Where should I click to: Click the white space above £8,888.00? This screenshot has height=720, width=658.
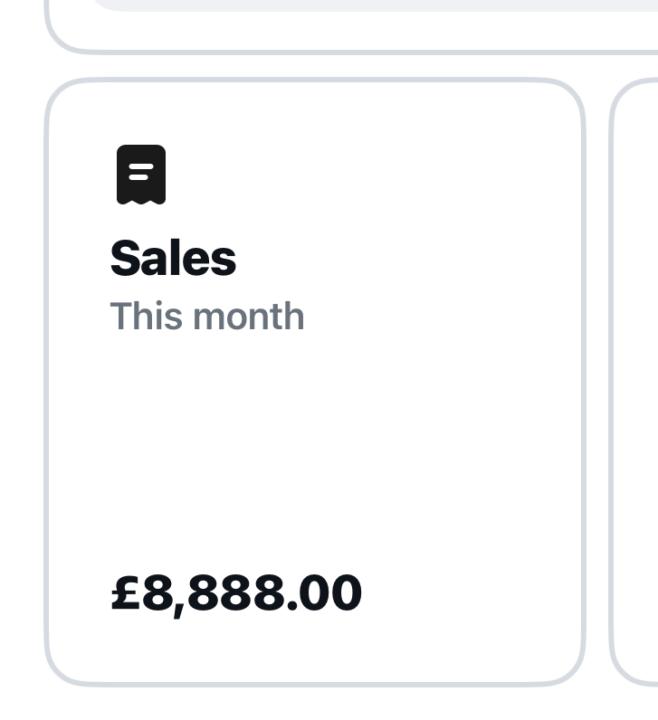(236, 480)
